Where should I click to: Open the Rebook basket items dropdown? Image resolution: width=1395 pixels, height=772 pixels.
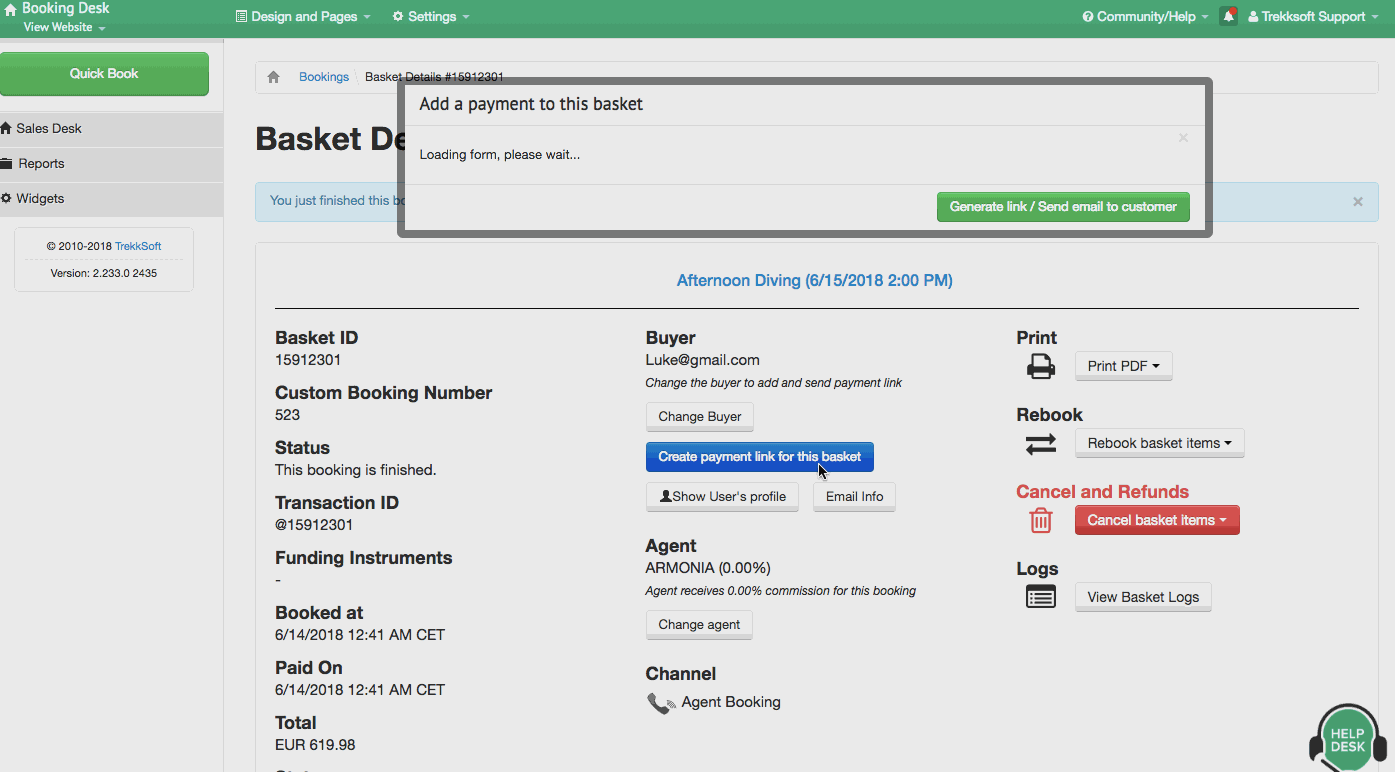click(x=1159, y=443)
